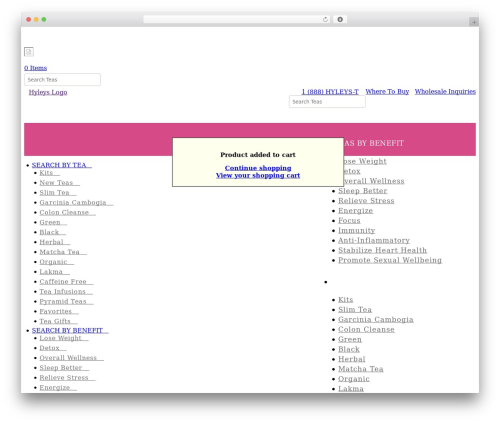Select New Teas in left list
This screenshot has height=423, width=500.
coord(60,183)
